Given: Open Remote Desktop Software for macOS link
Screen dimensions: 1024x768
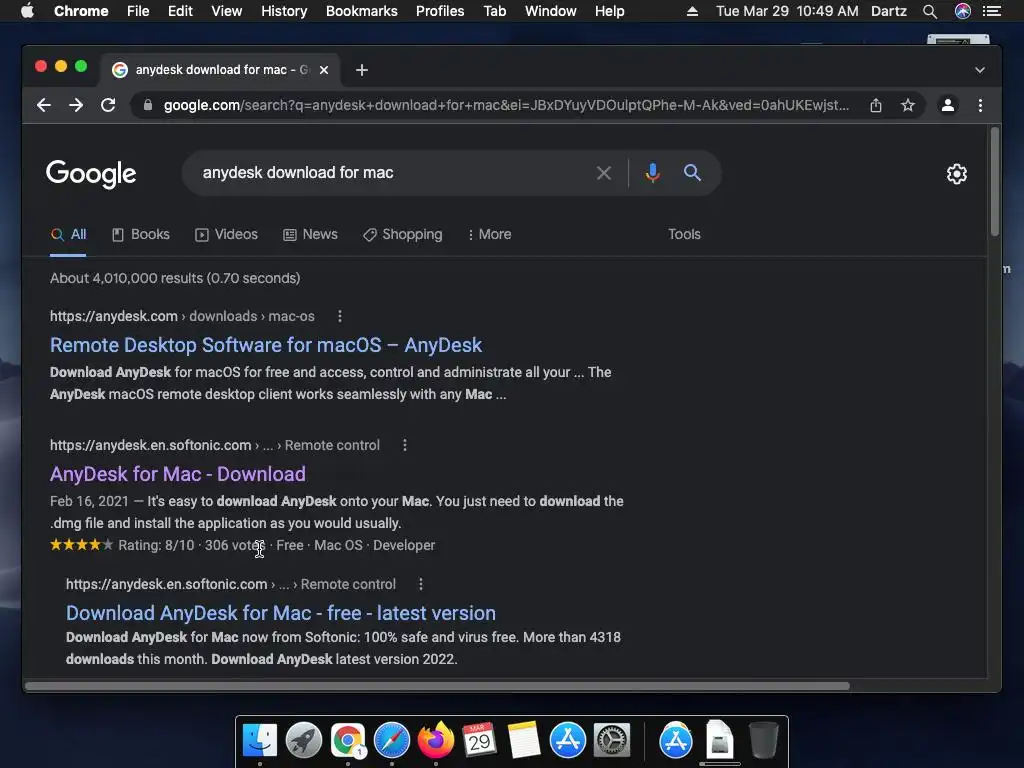Looking at the screenshot, I should pos(266,345).
